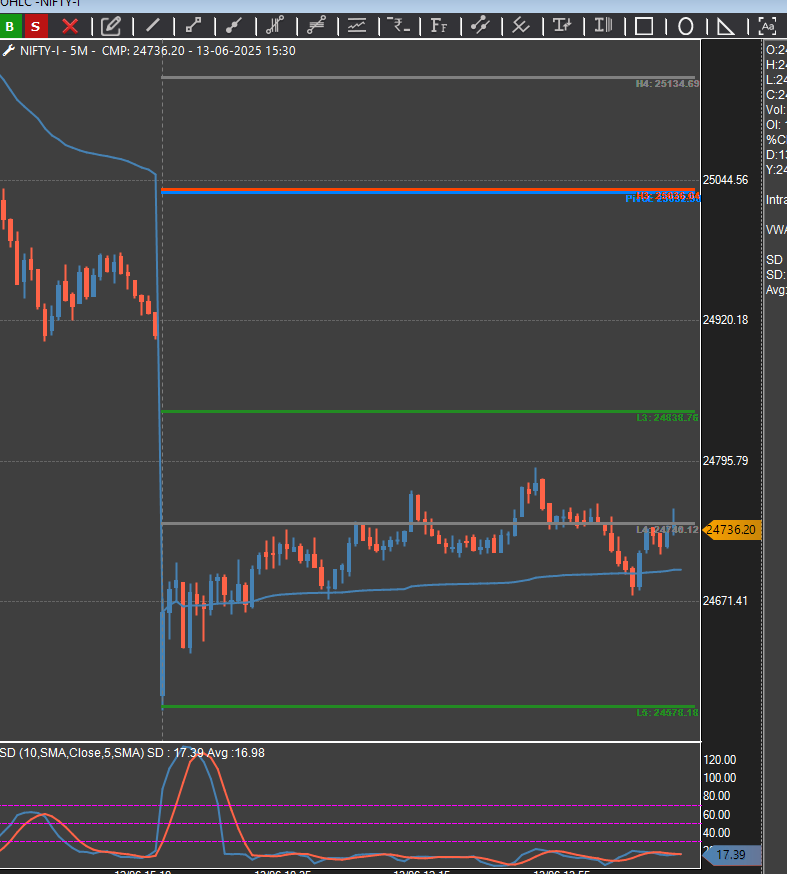Click the Aa text frame icon
Image resolution: width=787 pixels, height=874 pixels.
point(767,26)
